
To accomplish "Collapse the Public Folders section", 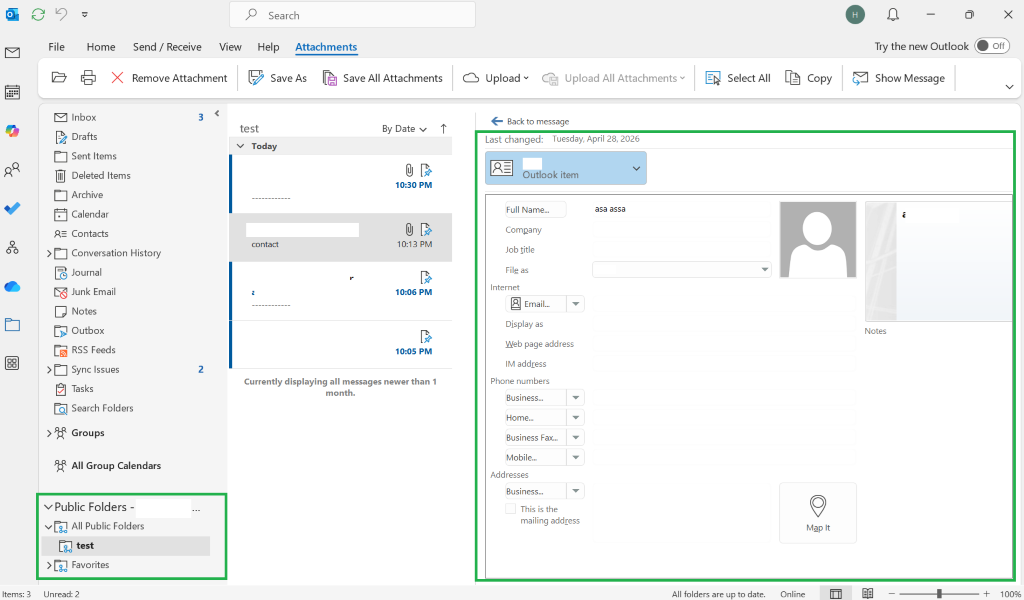I will pyautogui.click(x=48, y=507).
